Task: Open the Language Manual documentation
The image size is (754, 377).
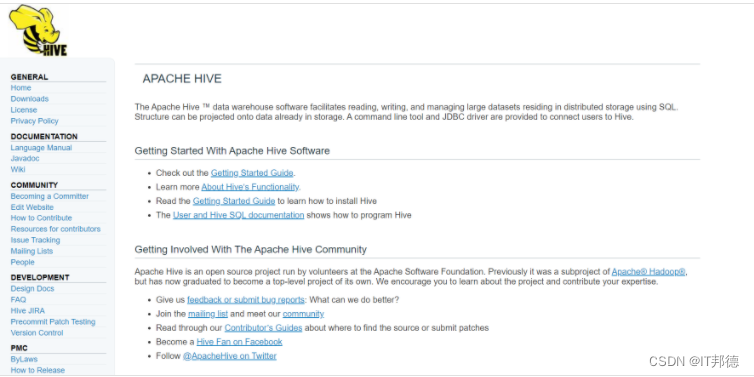Action: click(x=41, y=148)
